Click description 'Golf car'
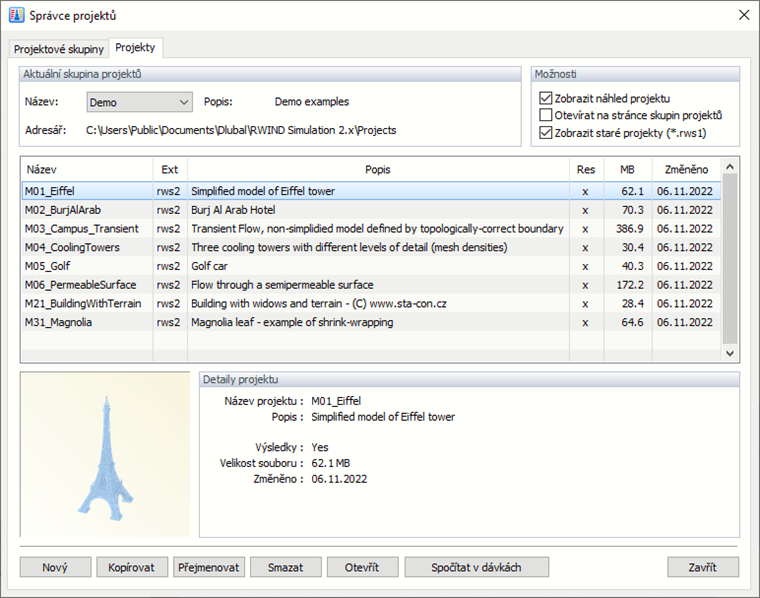Screen dimensions: 760x598 (209, 266)
